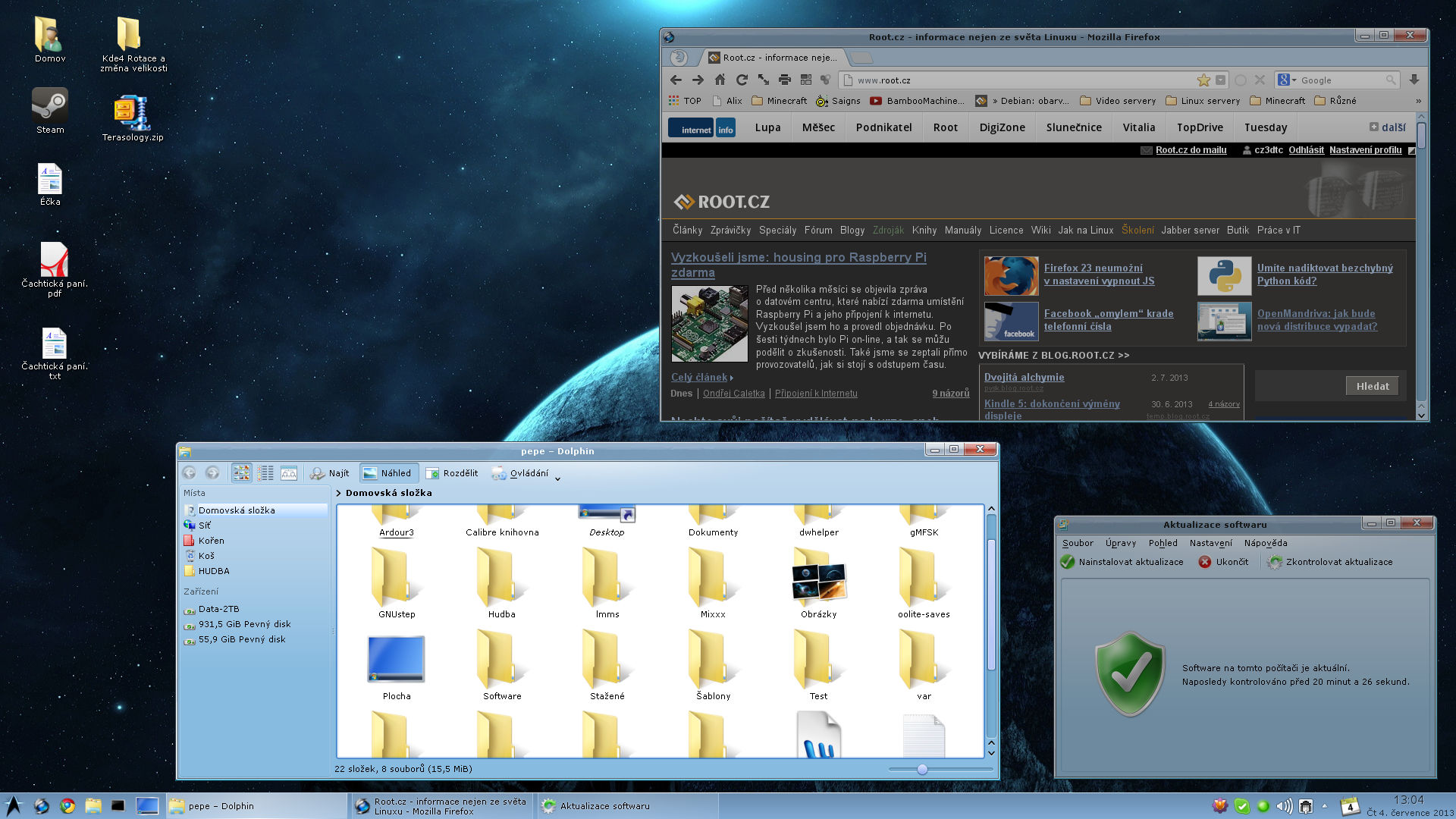Open the application launcher star icon
The image size is (1456, 819).
point(14,805)
